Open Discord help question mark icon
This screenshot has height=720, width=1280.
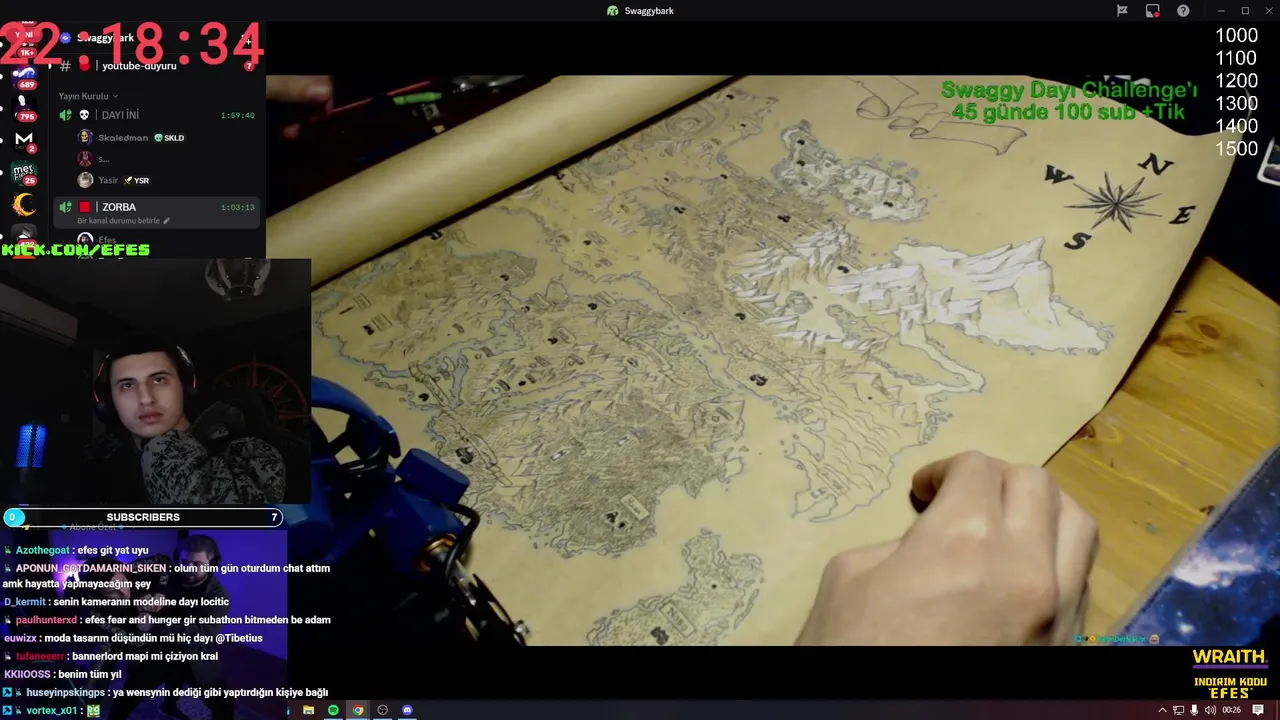pyautogui.click(x=1184, y=11)
